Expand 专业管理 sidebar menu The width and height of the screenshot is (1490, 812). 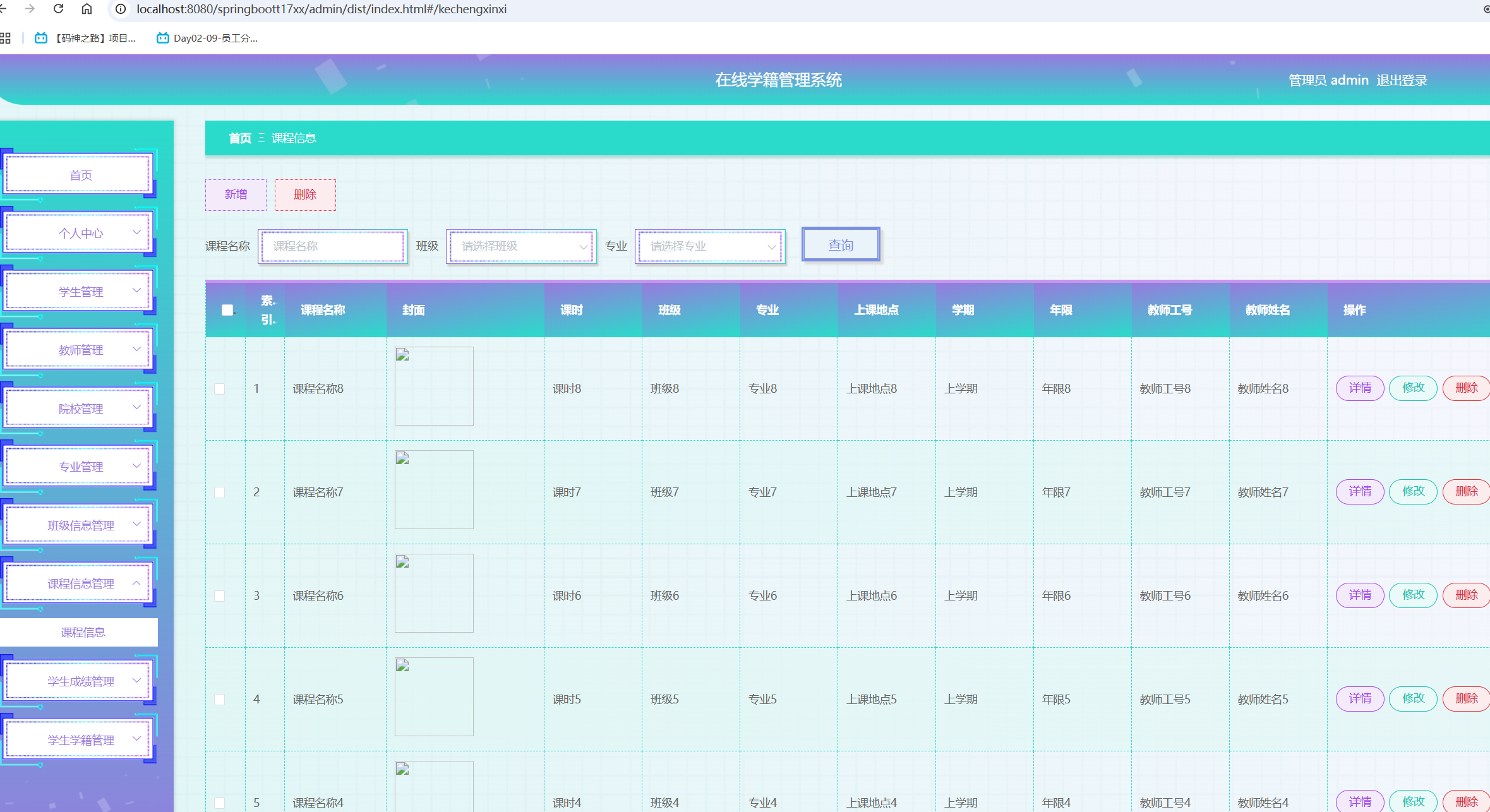pyautogui.click(x=78, y=467)
